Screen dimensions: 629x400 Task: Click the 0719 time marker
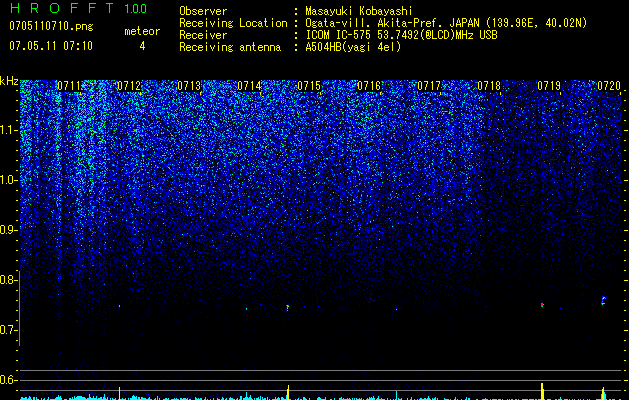click(x=549, y=86)
